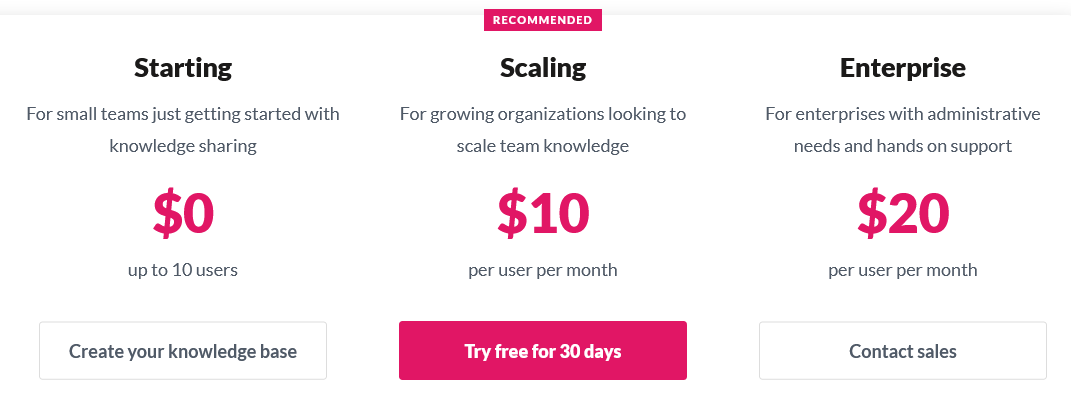Click the dollar sign in the $0 price
The height and width of the screenshot is (415, 1071).
(x=167, y=212)
